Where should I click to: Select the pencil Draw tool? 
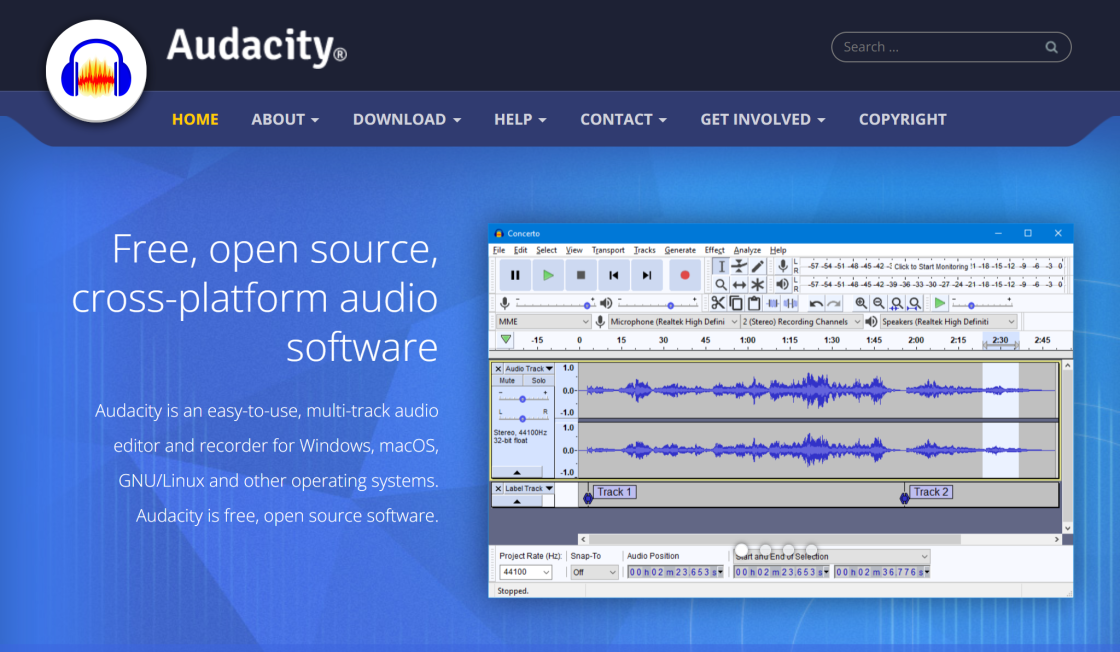(x=757, y=266)
